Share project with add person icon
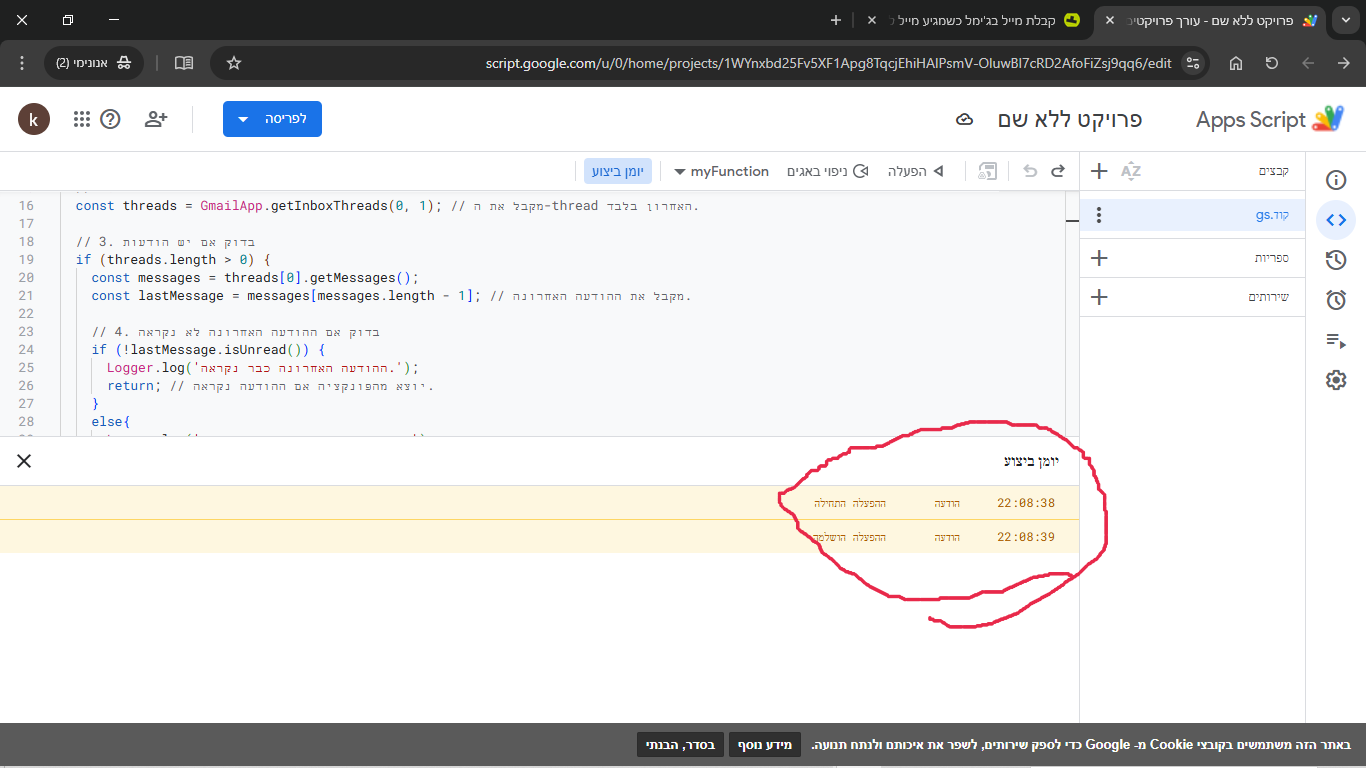1366x768 pixels. point(156,119)
